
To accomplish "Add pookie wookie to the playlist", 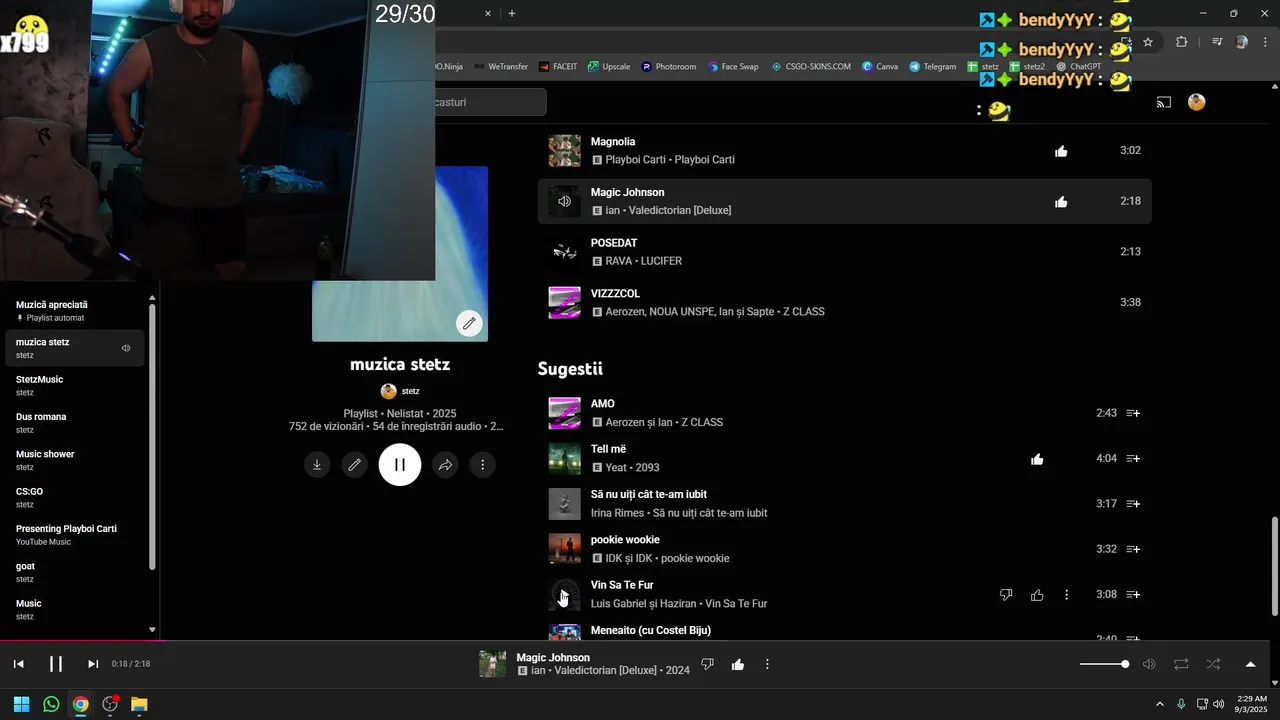I will (1133, 549).
